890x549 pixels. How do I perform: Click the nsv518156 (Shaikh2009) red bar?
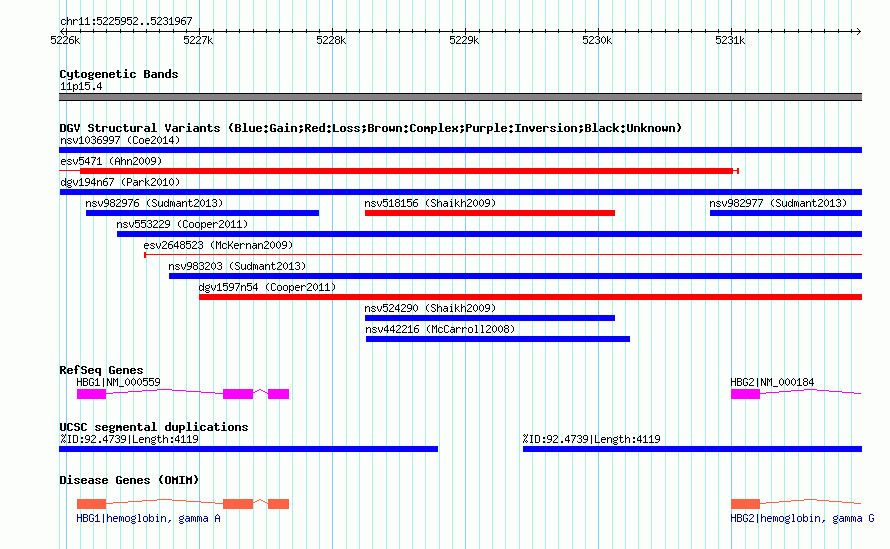[490, 213]
